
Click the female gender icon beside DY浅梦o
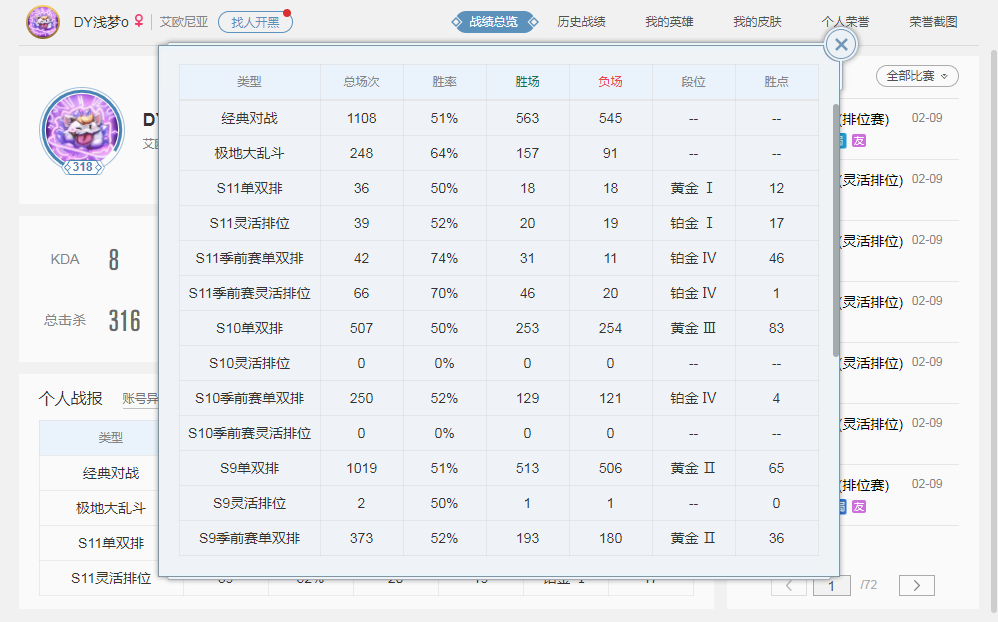(138, 22)
